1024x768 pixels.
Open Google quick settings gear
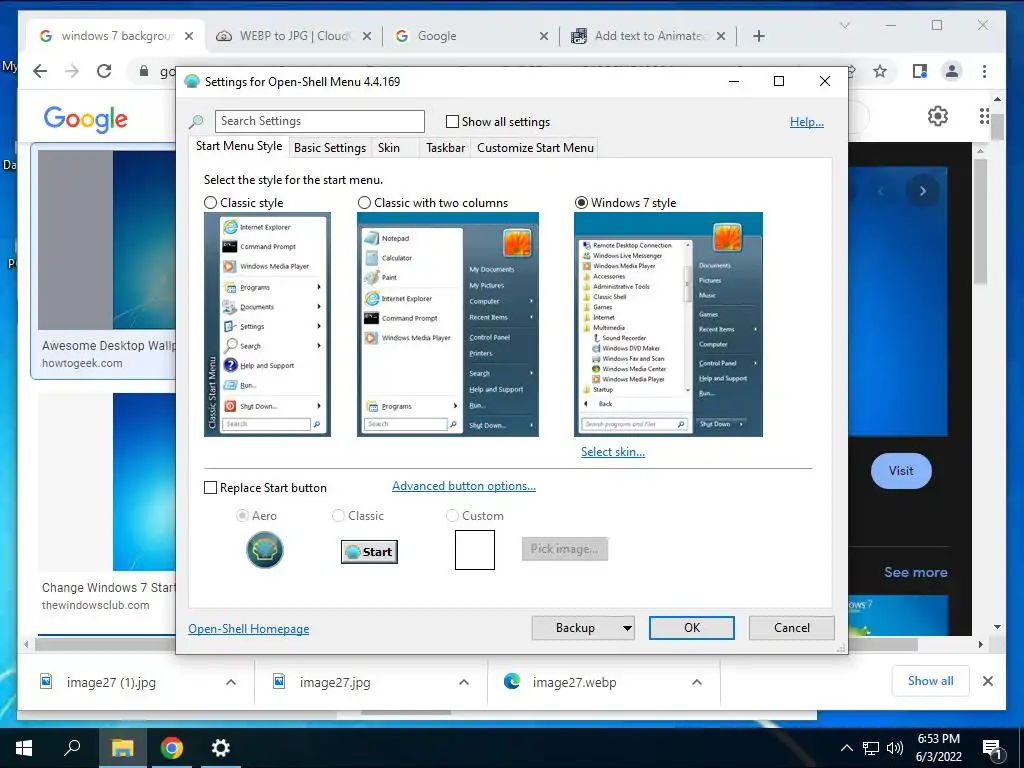938,116
